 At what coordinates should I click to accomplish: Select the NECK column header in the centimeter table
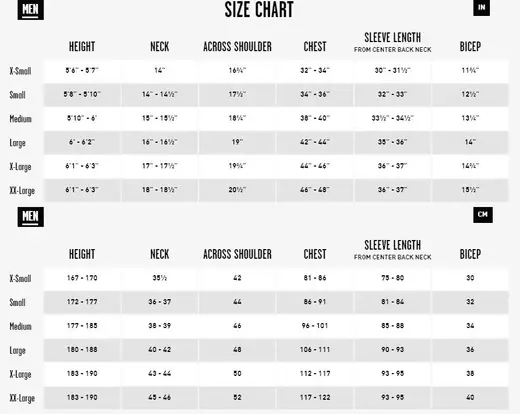160,254
